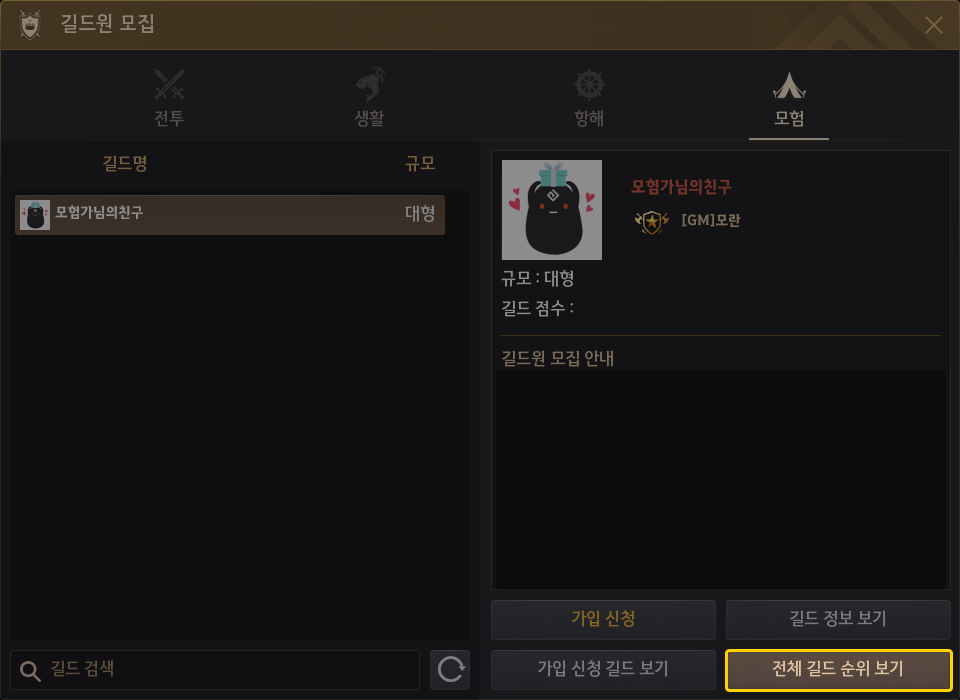This screenshot has height=700, width=960.
Task: Select the 항해 ship wheel icon
Action: (x=589, y=85)
